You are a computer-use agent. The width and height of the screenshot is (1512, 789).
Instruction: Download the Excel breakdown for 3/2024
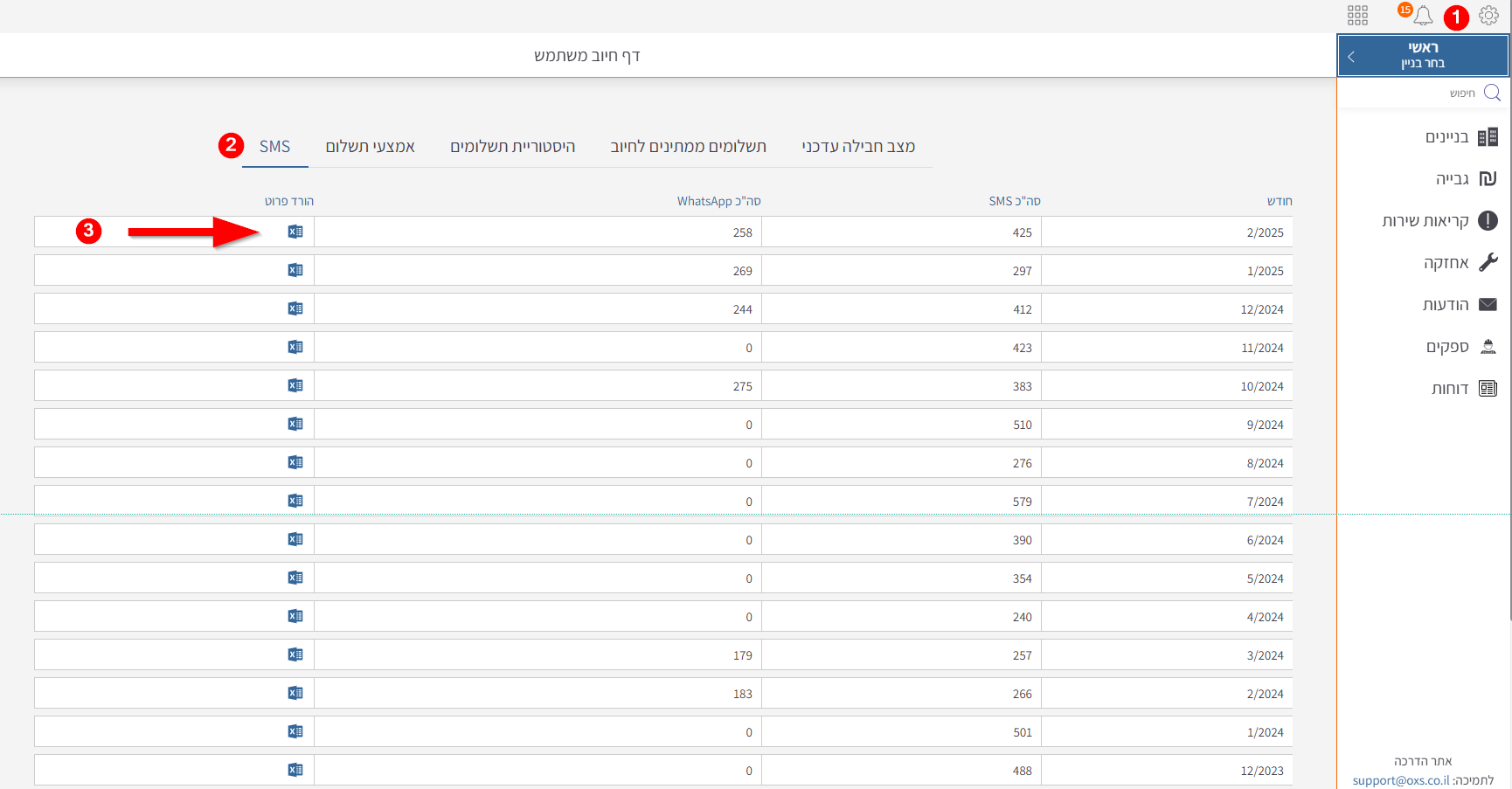click(295, 654)
